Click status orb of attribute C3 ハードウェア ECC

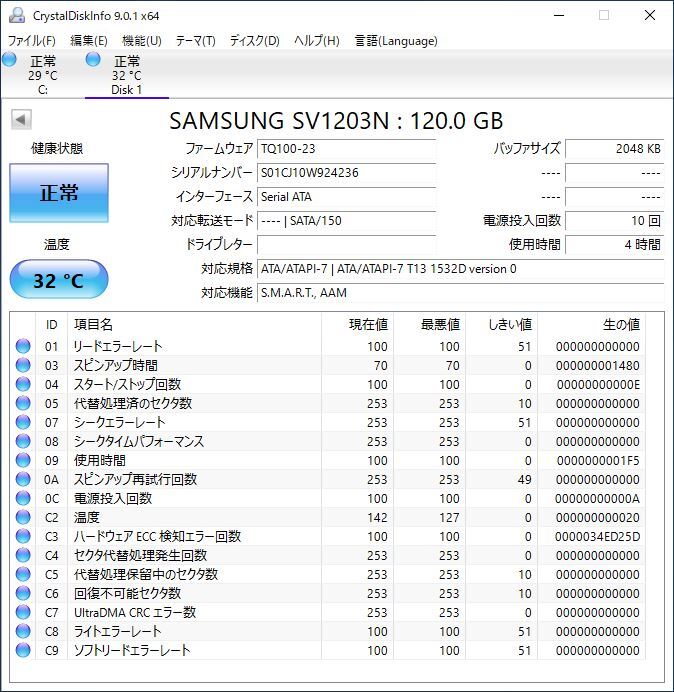(23, 536)
